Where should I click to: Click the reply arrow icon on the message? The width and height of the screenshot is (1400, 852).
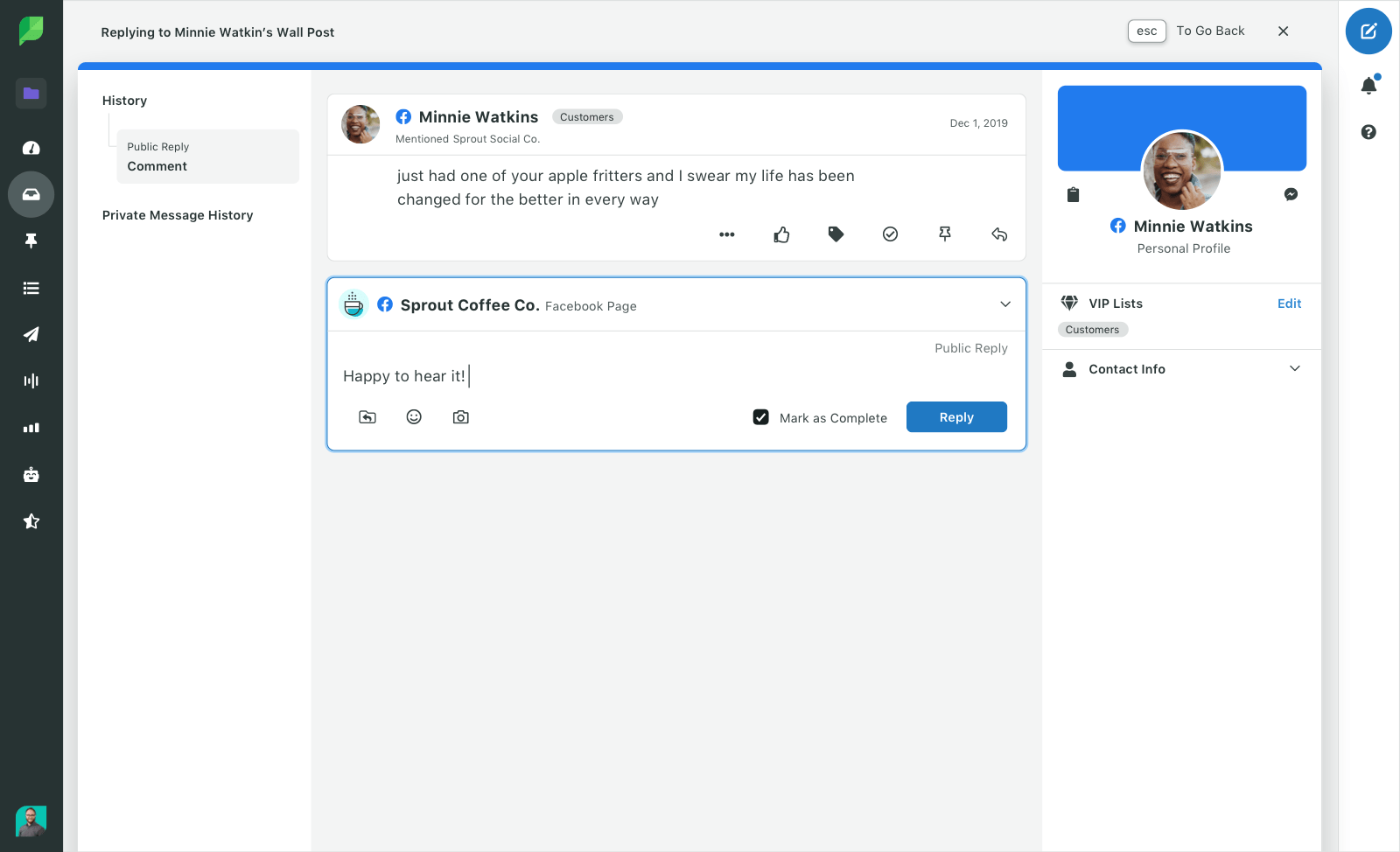[999, 234]
